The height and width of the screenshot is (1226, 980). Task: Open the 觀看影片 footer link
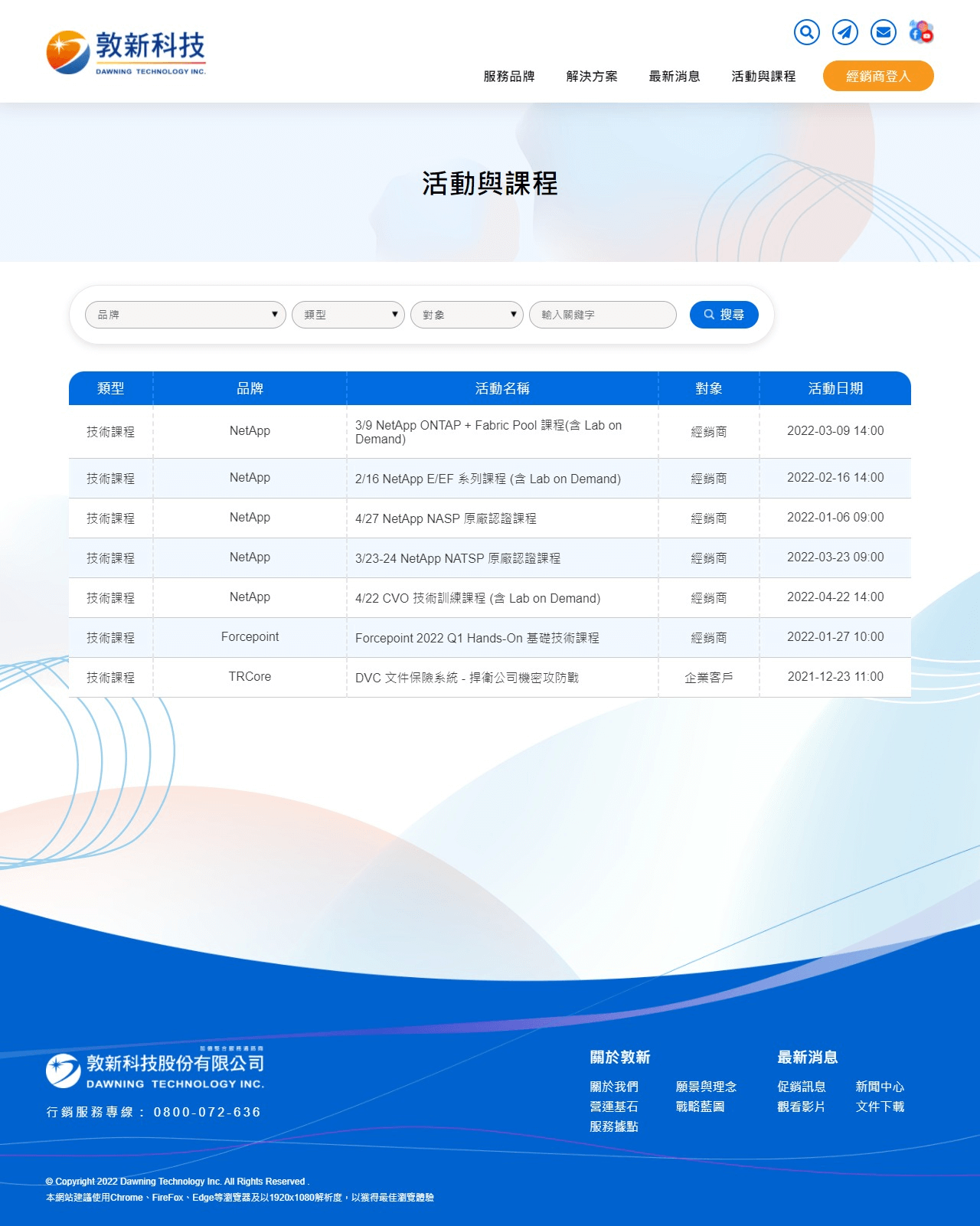[802, 1107]
